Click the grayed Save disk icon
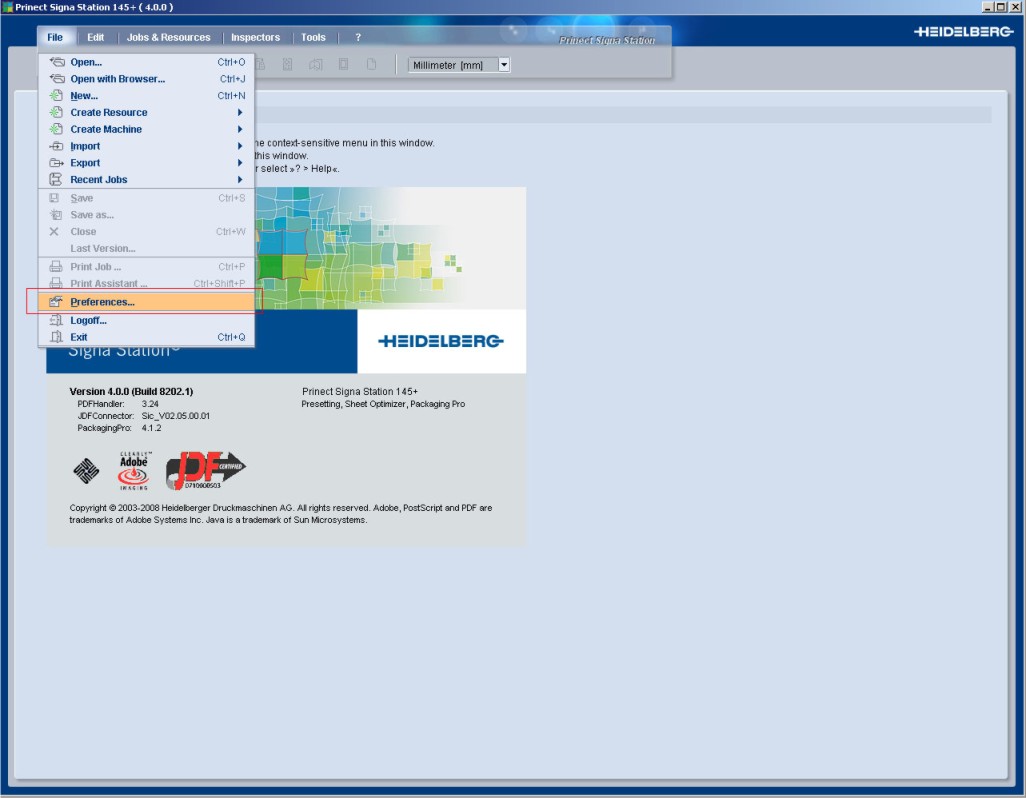Viewport: 1026px width, 798px height. point(55,198)
